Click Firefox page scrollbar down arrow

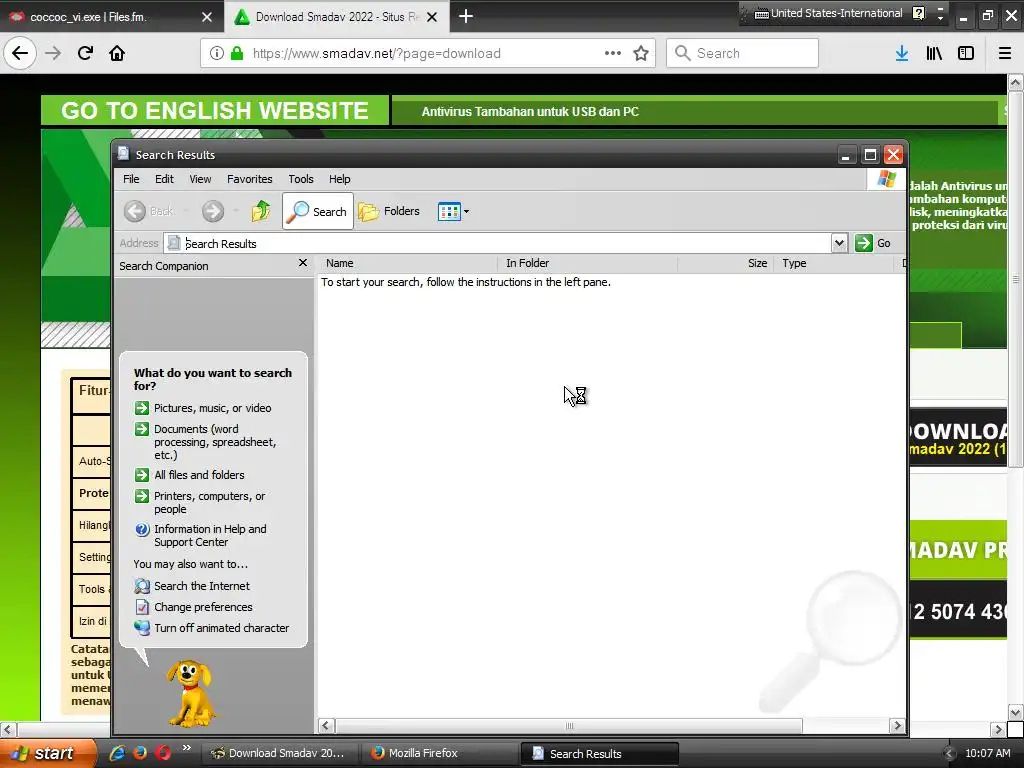pos(1015,712)
